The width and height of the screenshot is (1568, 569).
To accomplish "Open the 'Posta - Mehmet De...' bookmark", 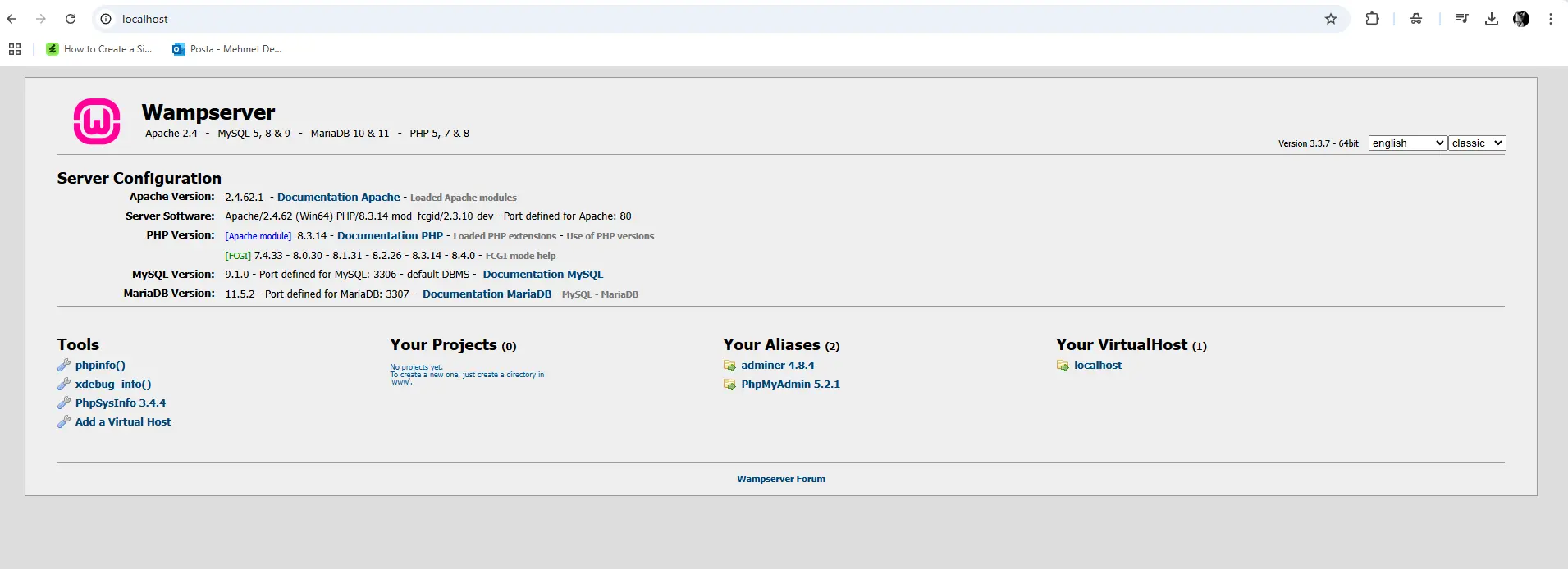I will point(227,49).
